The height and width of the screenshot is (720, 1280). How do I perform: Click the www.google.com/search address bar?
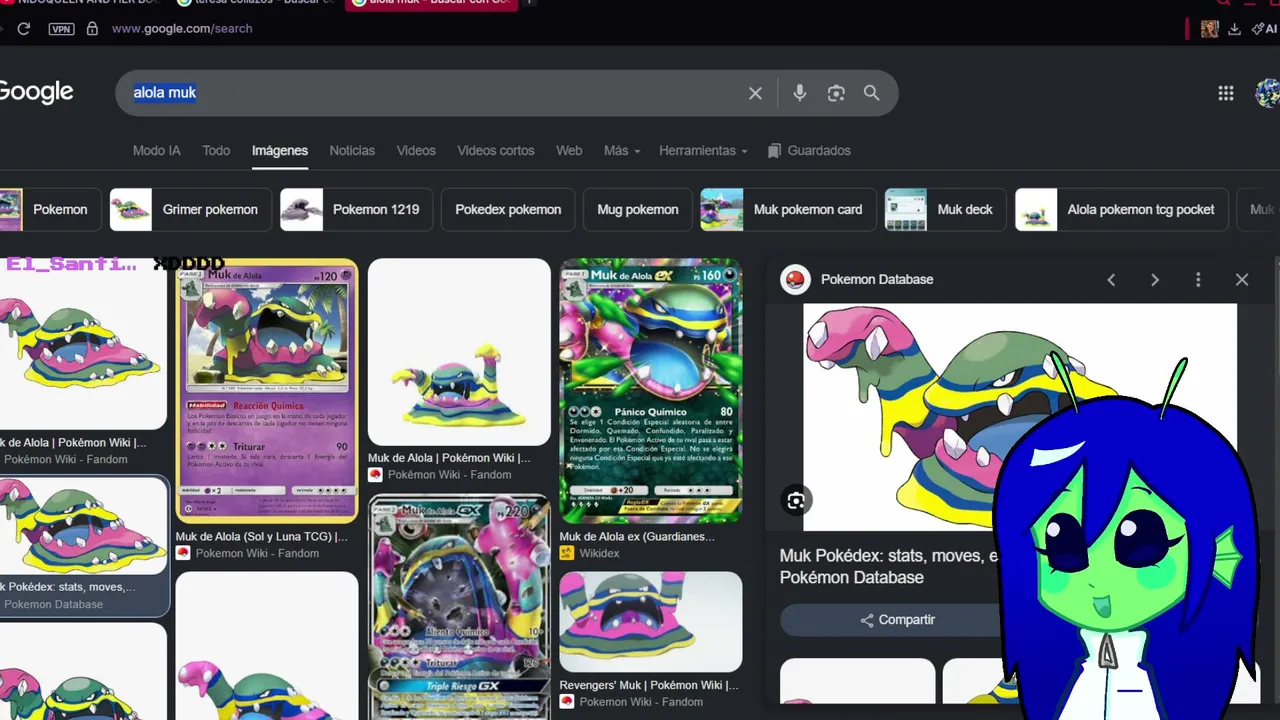[x=182, y=29]
